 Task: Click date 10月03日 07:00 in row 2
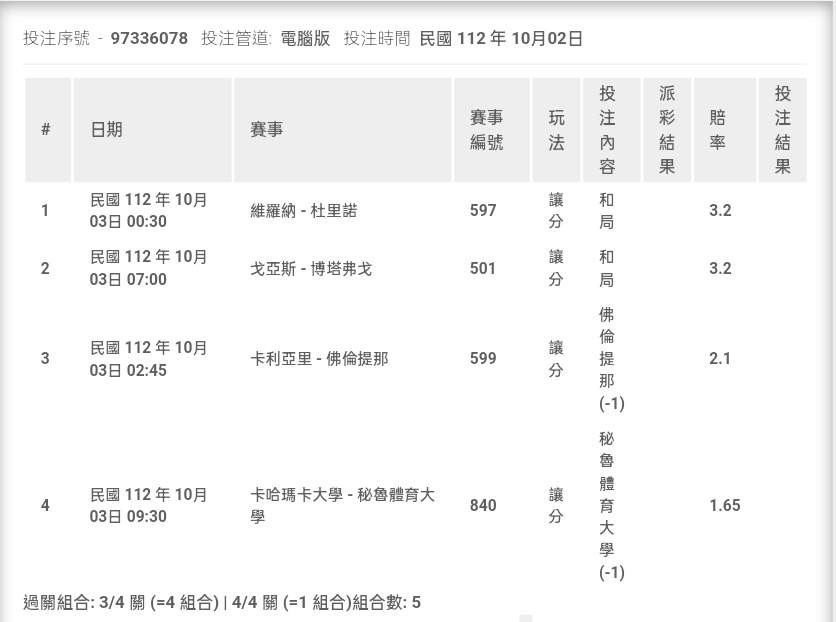pos(148,268)
